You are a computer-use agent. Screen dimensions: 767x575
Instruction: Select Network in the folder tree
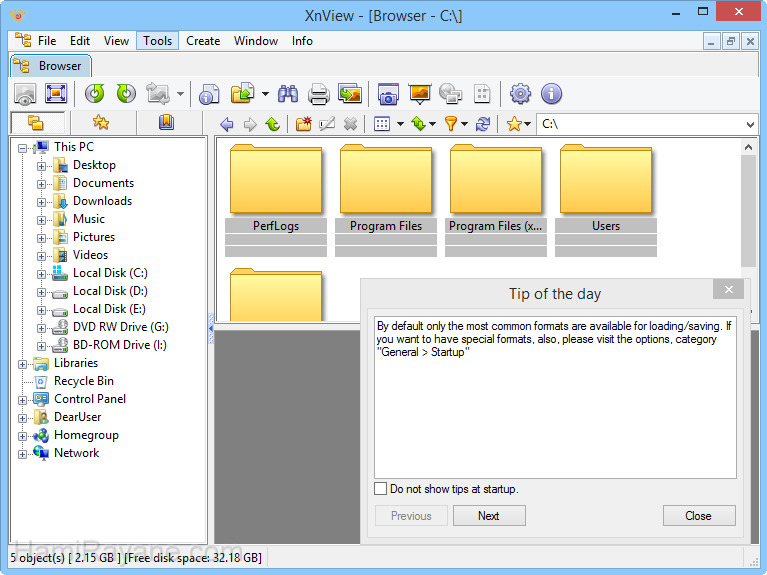[76, 453]
